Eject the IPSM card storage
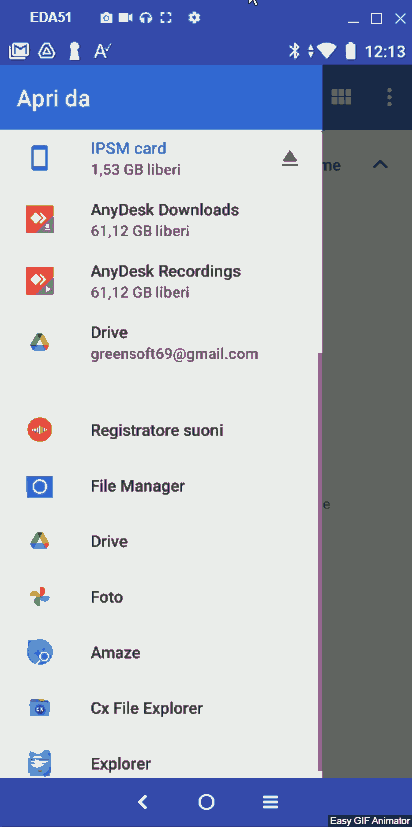 coord(290,159)
